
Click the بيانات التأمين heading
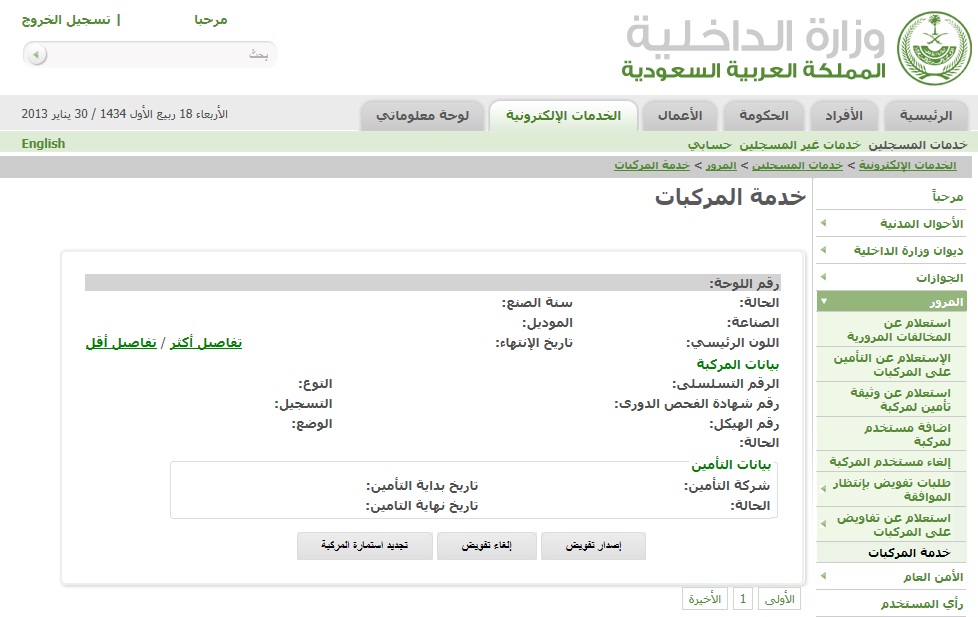click(731, 465)
